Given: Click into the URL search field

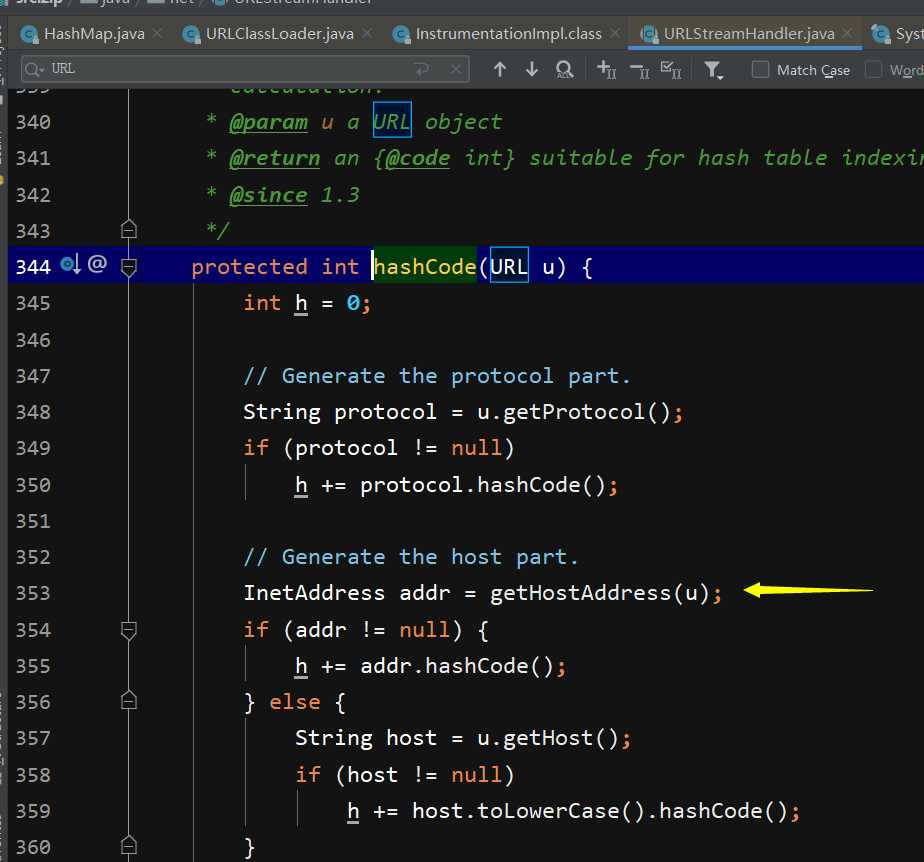Looking at the screenshot, I should click(x=245, y=69).
